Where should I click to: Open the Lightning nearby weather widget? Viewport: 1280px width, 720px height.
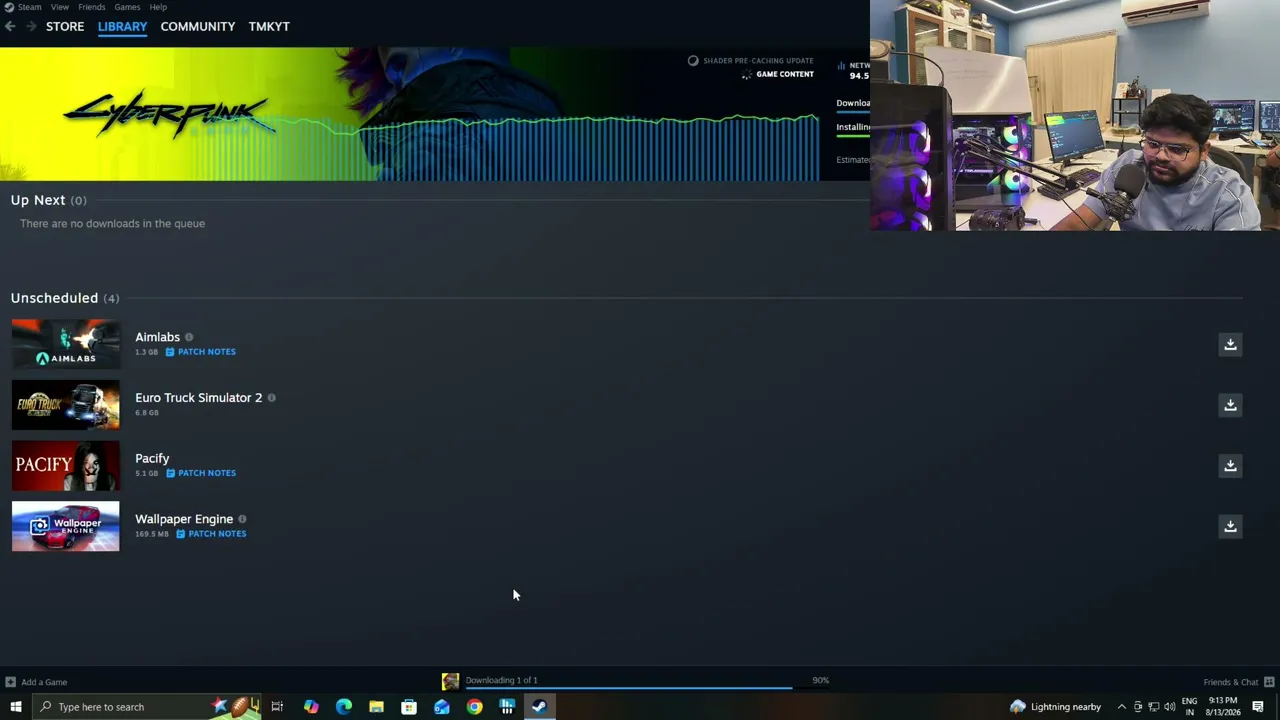1055,707
